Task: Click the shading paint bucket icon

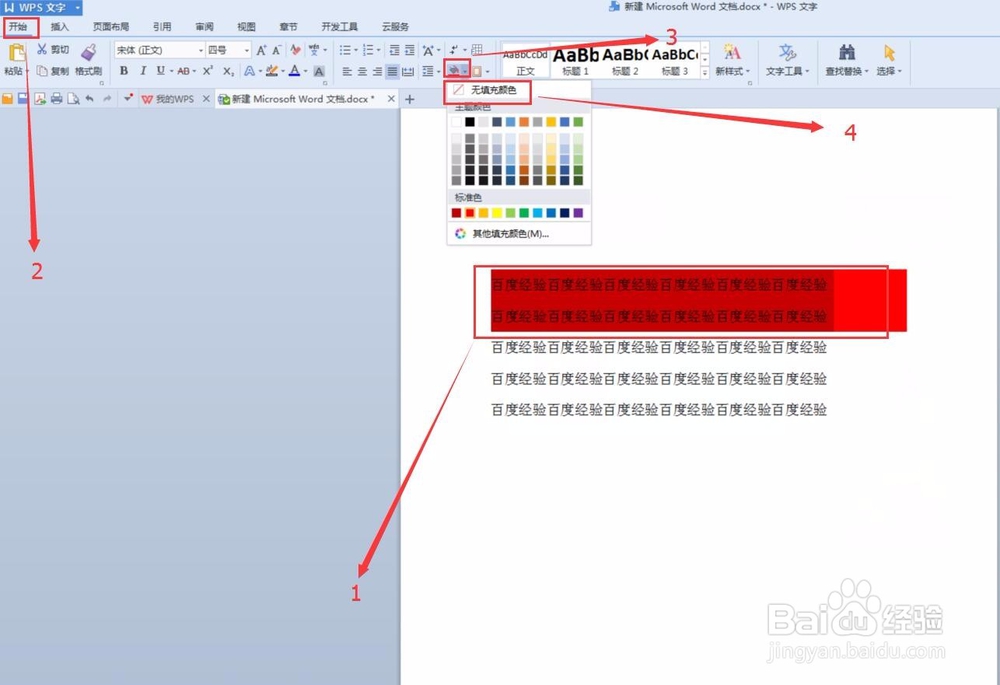Action: (453, 70)
